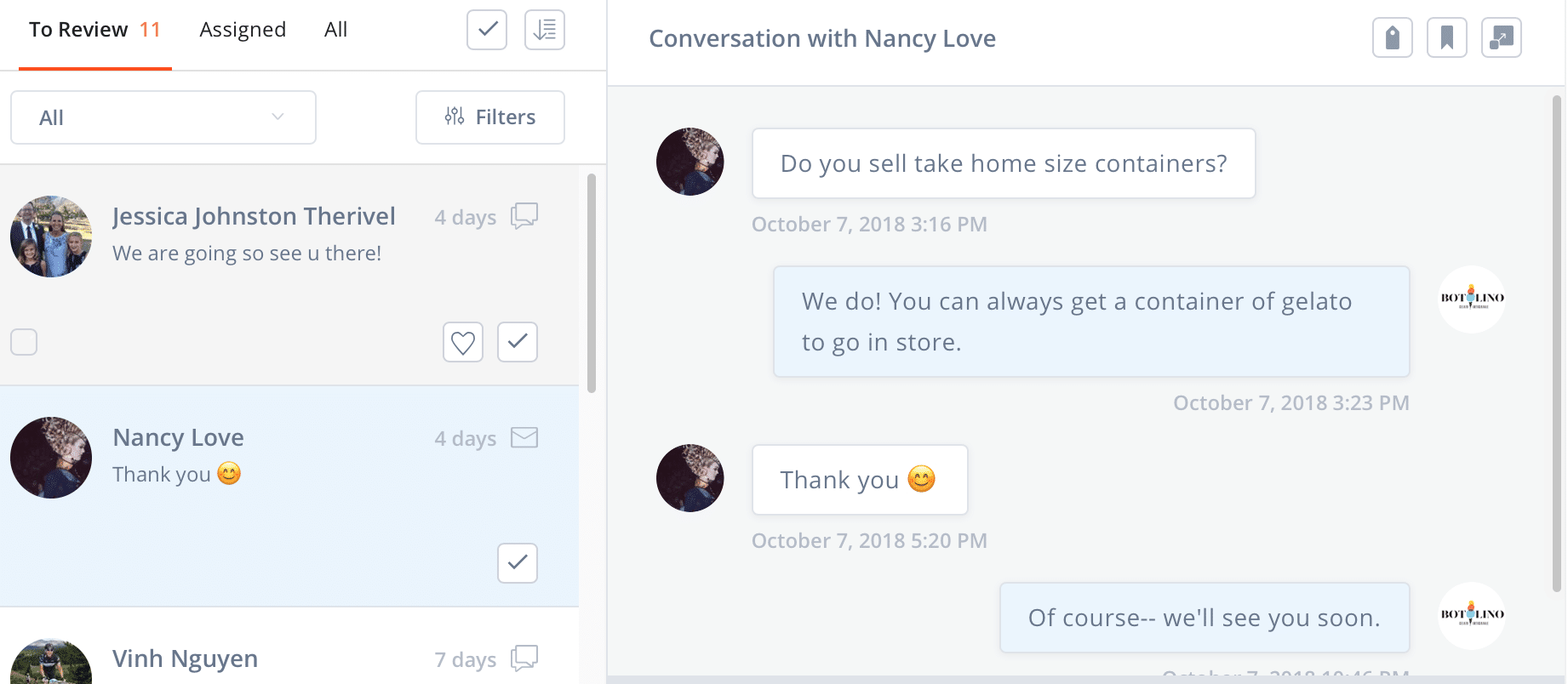This screenshot has width=1568, height=684.
Task: Open the sort order icon
Action: pyautogui.click(x=545, y=30)
